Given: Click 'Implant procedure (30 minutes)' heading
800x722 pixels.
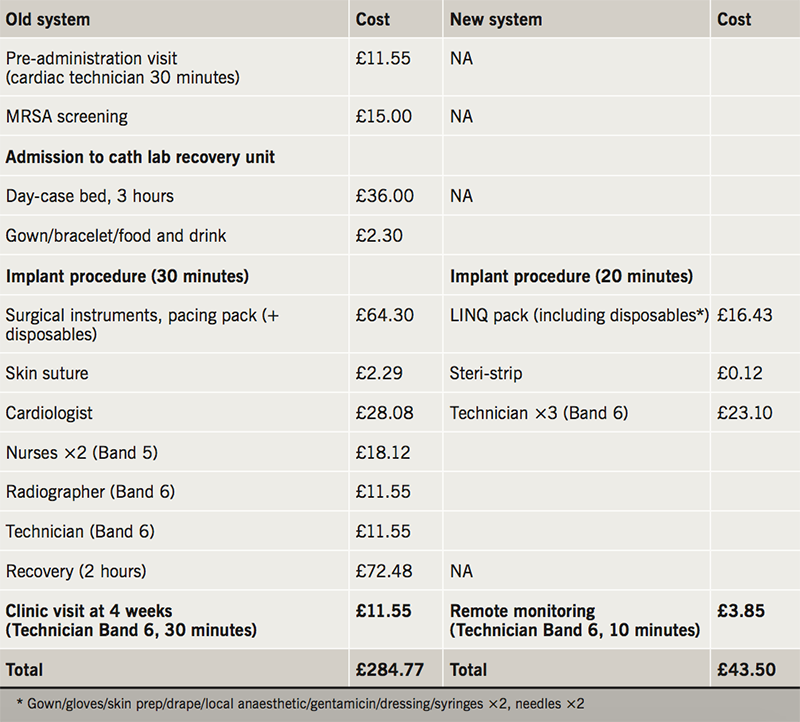Looking at the screenshot, I should click(127, 276).
